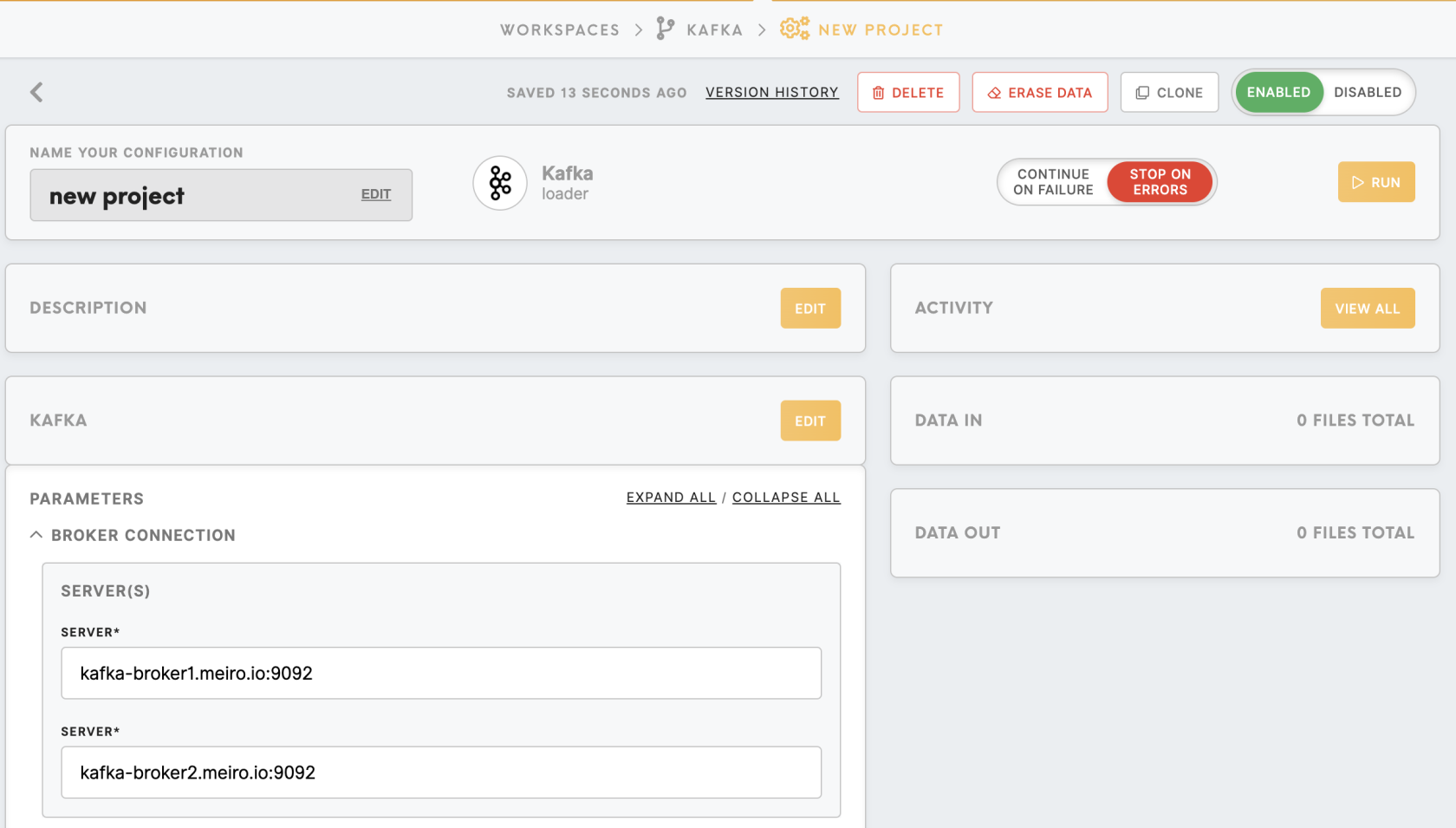Select Stop on Errors option
Screen dimensions: 1456x828
pyautogui.click(x=1160, y=182)
